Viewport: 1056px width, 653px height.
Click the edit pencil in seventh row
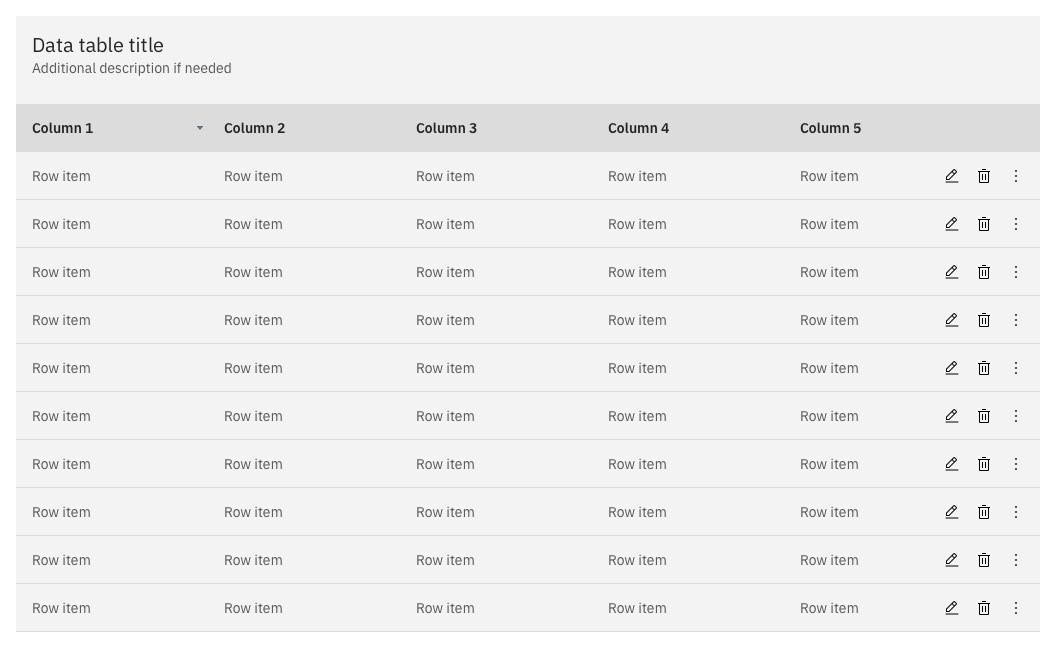(x=951, y=464)
